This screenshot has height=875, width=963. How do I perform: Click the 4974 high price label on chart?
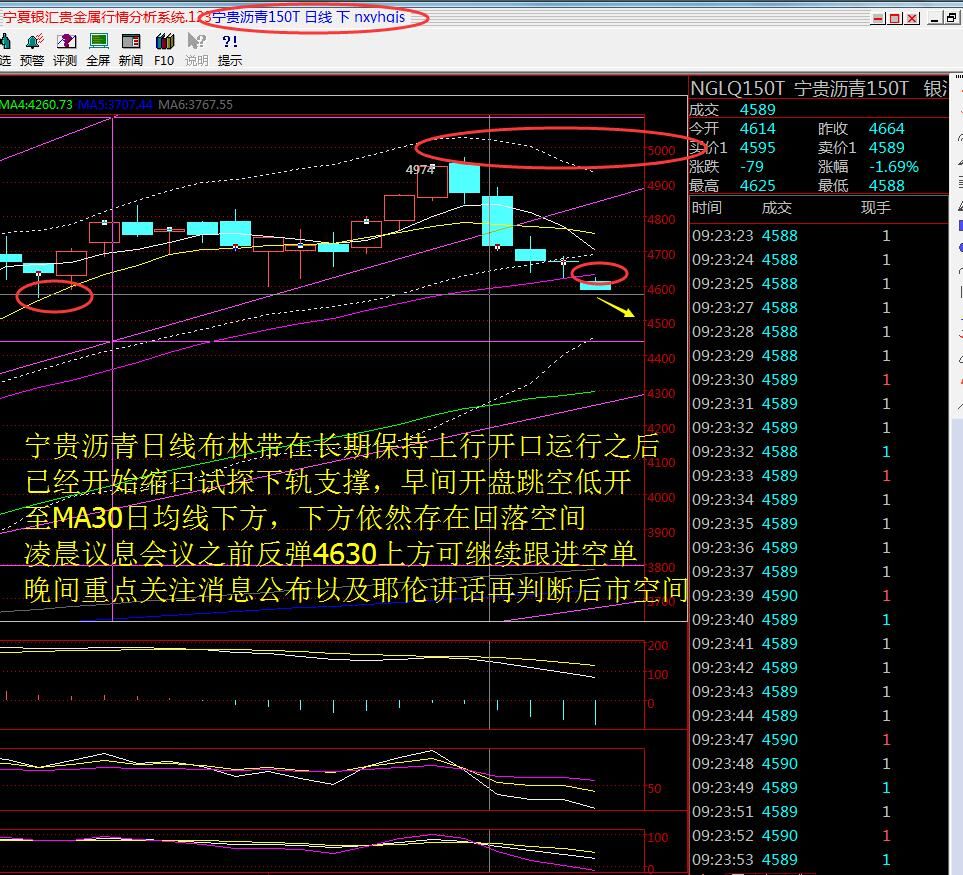point(420,170)
